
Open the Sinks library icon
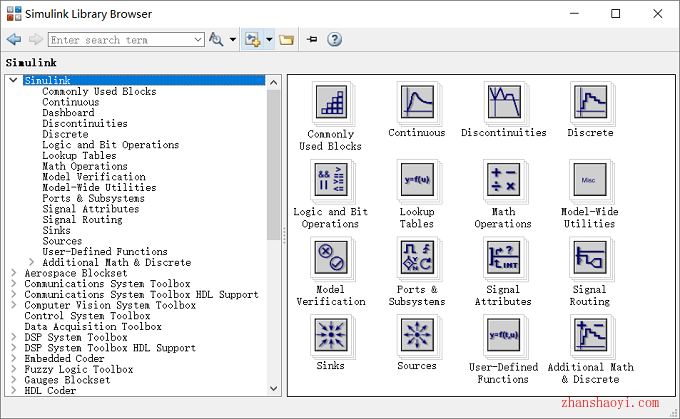click(x=332, y=336)
